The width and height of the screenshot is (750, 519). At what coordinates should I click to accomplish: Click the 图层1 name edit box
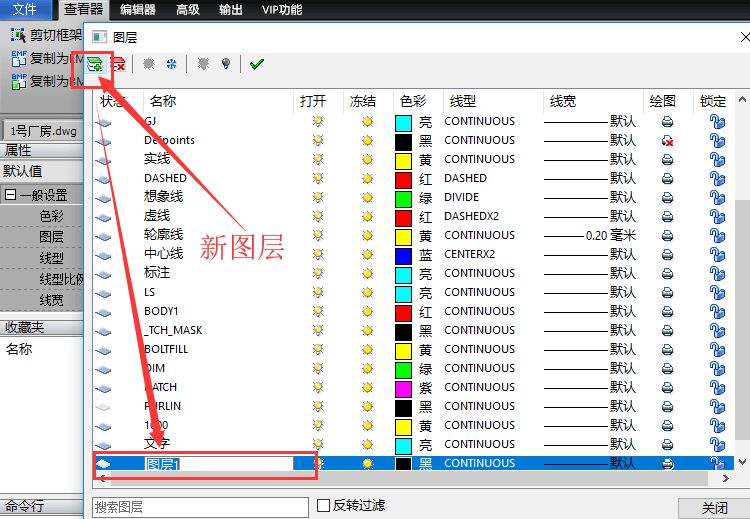click(x=219, y=464)
